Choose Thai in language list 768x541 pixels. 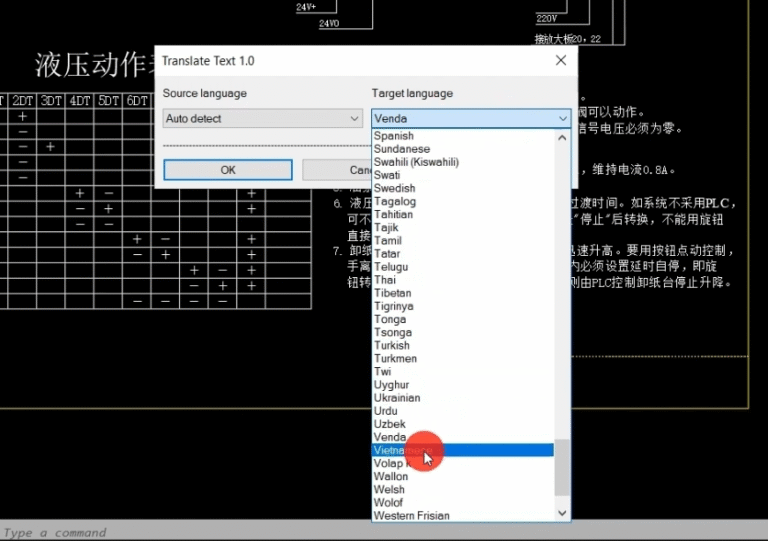(x=463, y=280)
